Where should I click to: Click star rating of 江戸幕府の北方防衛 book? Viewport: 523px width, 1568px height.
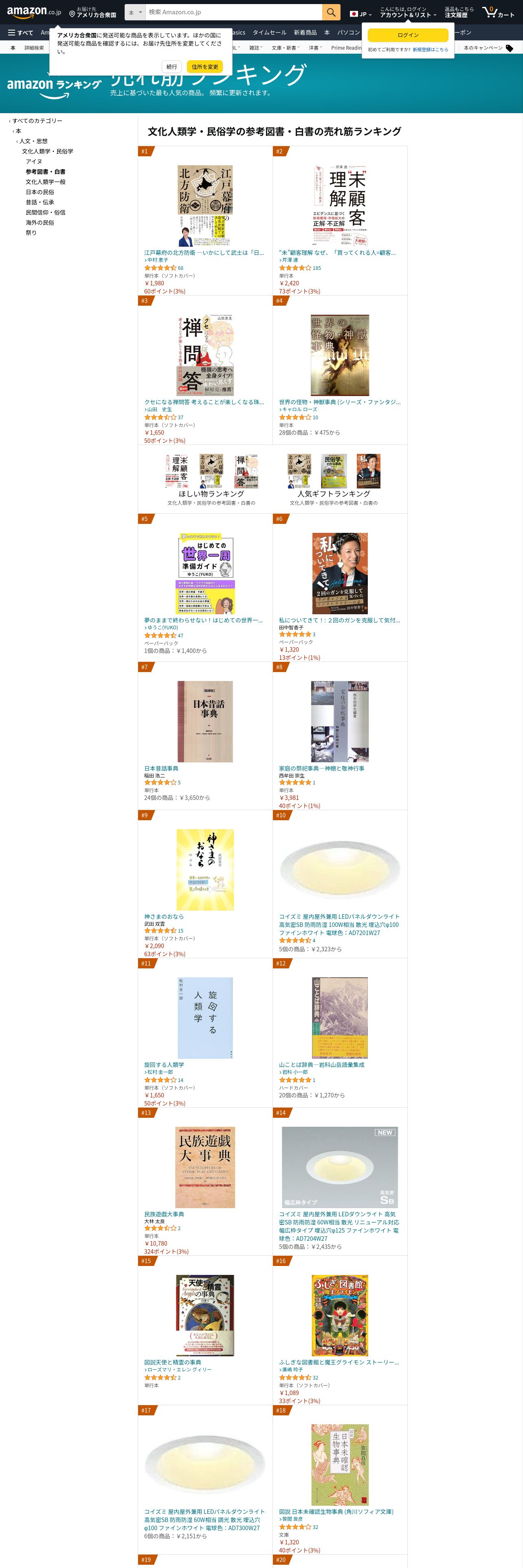[160, 268]
